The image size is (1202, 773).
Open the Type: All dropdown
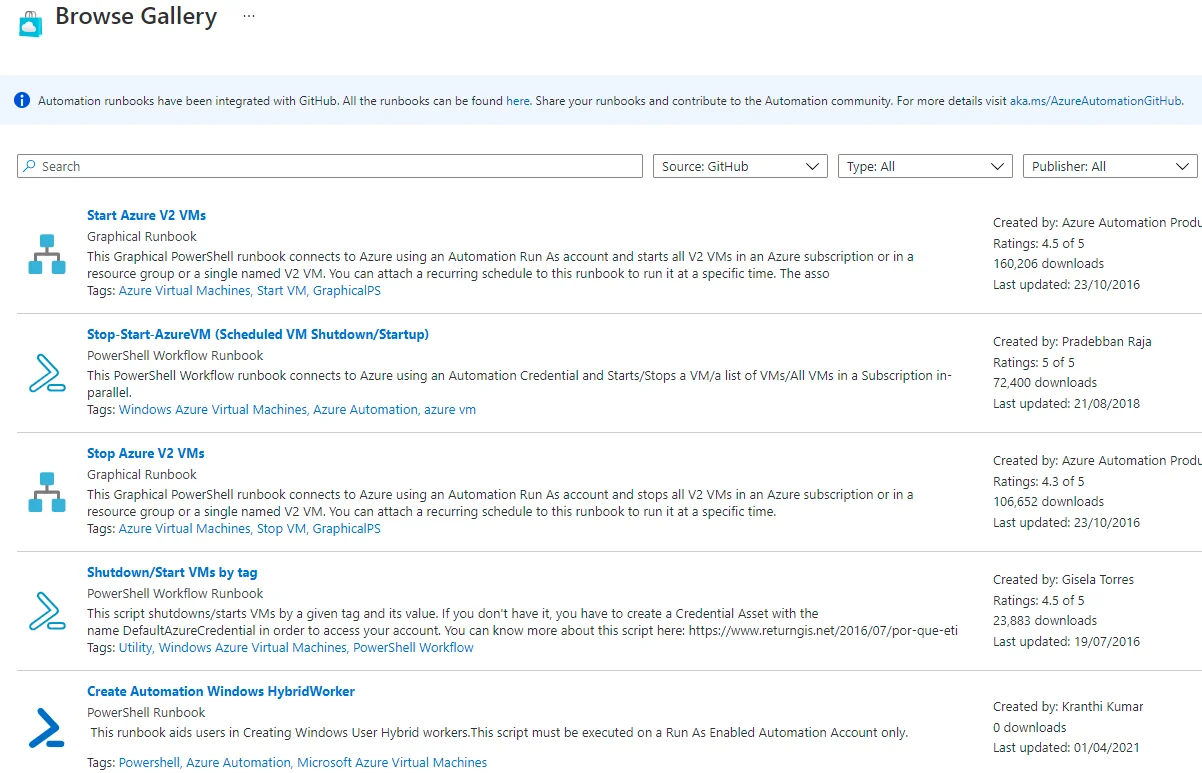(925, 166)
